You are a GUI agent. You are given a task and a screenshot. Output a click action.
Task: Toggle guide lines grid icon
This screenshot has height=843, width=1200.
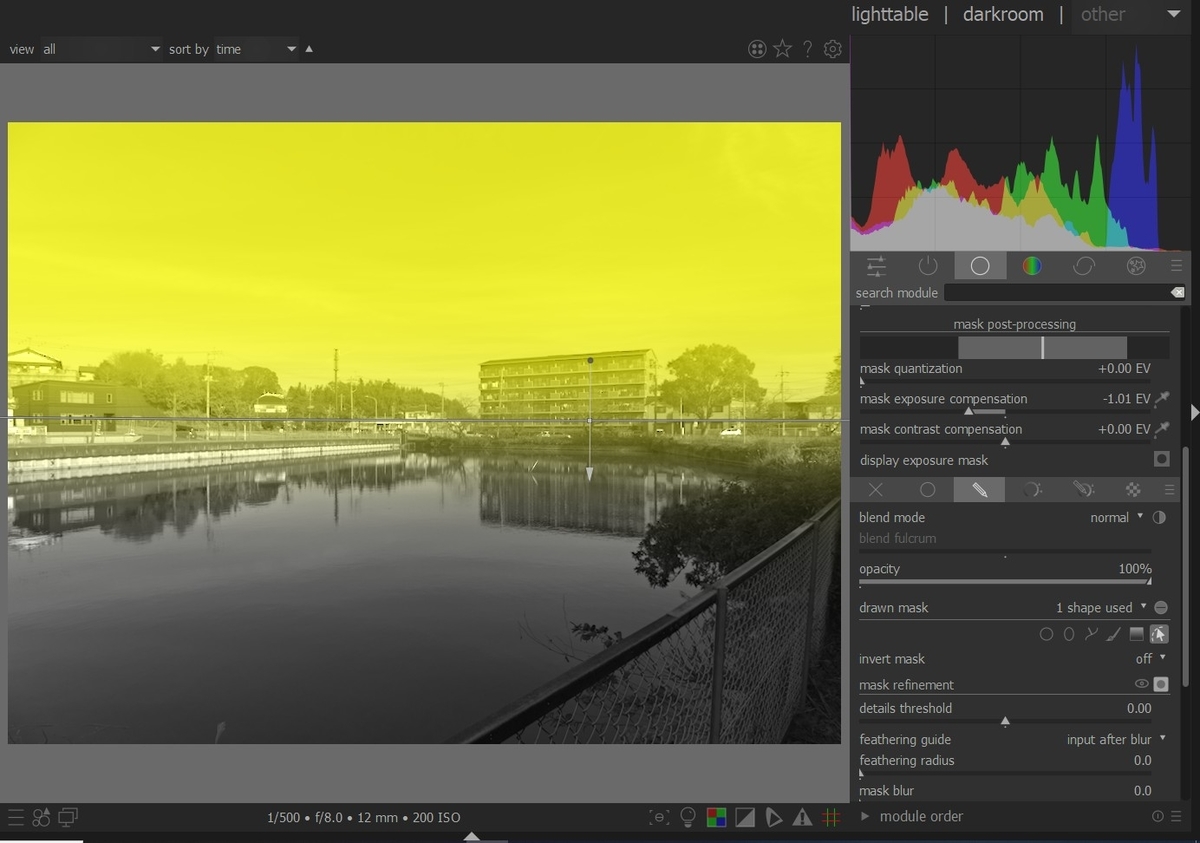point(830,817)
